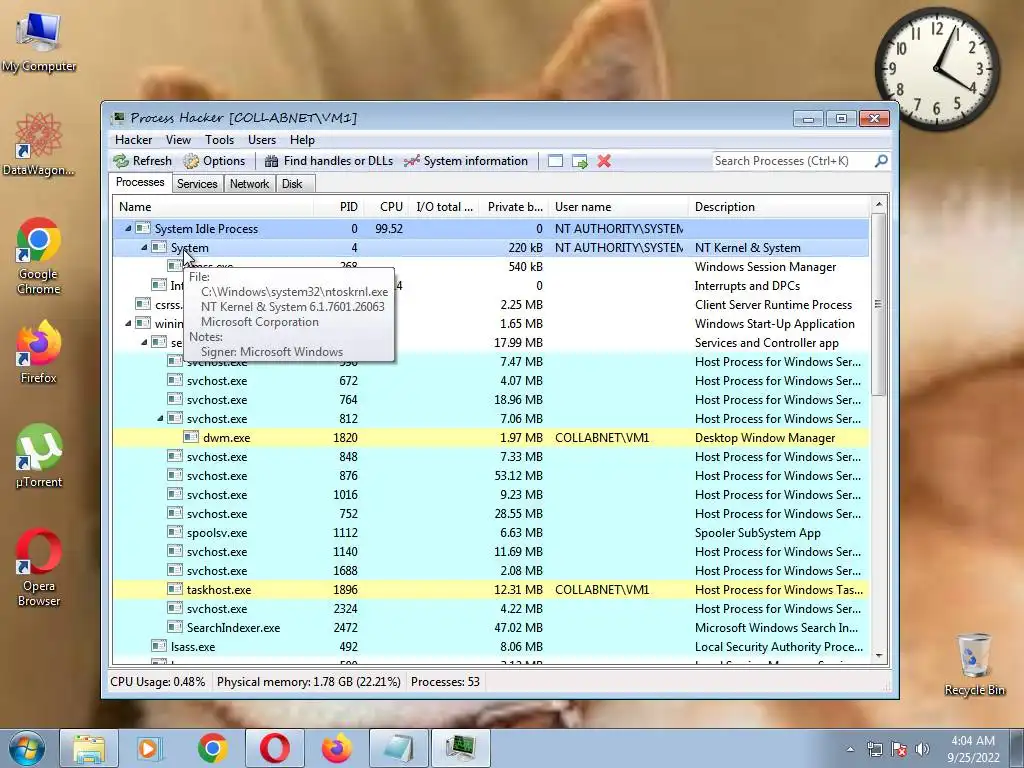Open Windows Explorer from taskbar
1024x768 pixels.
point(89,748)
